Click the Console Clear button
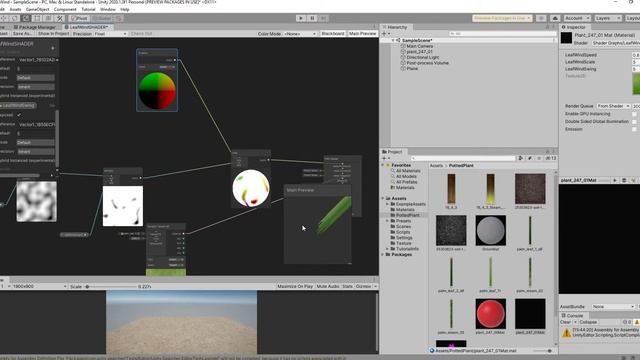This screenshot has height=360, width=640. point(565,322)
